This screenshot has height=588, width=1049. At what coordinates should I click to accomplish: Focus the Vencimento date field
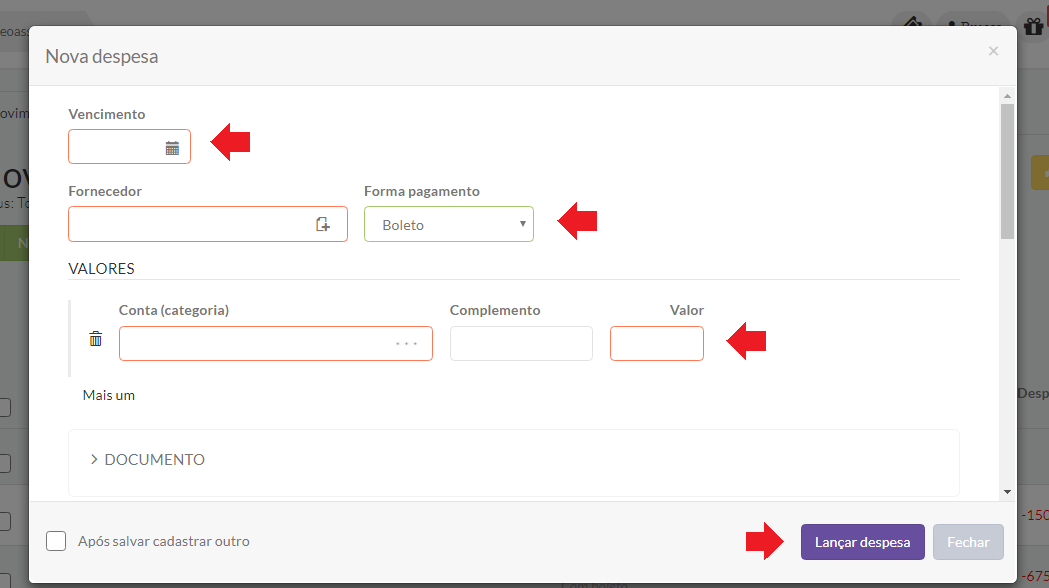pyautogui.click(x=129, y=146)
